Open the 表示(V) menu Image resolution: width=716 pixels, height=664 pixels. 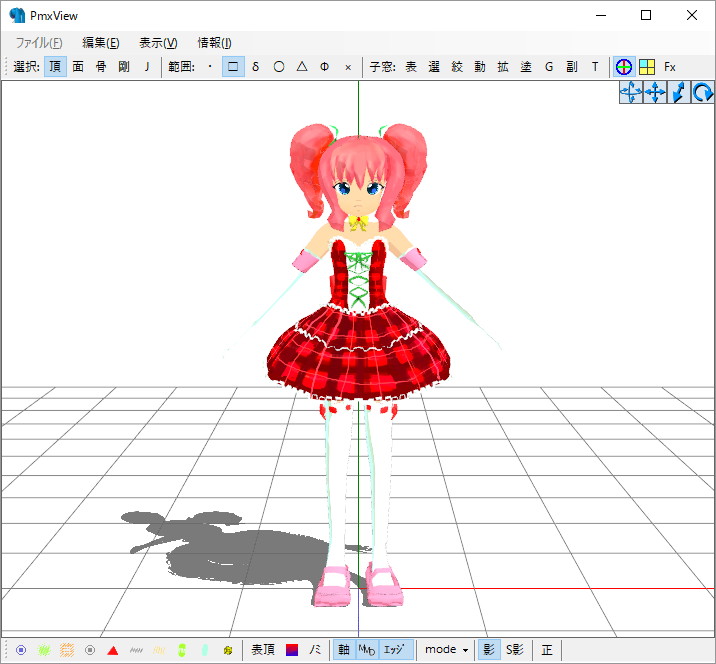point(158,43)
